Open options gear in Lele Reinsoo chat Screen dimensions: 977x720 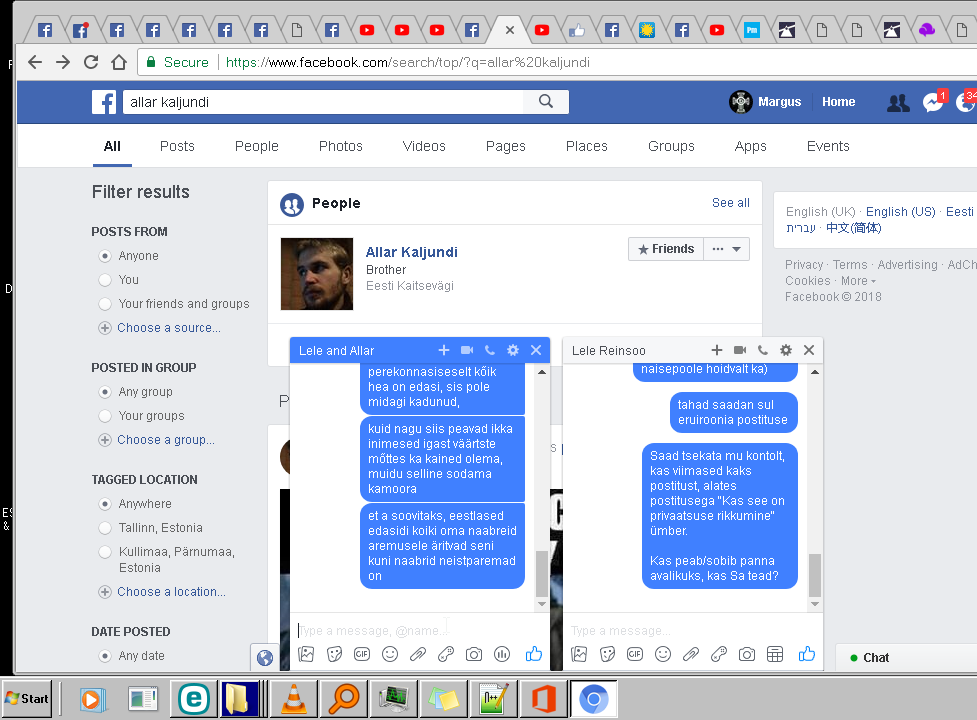pos(786,350)
